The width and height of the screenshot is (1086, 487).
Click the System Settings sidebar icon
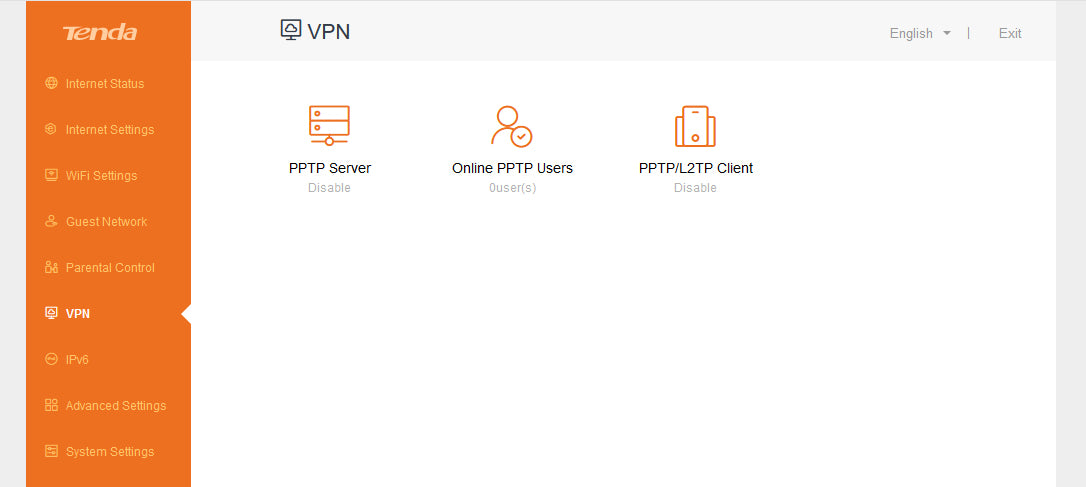point(52,452)
